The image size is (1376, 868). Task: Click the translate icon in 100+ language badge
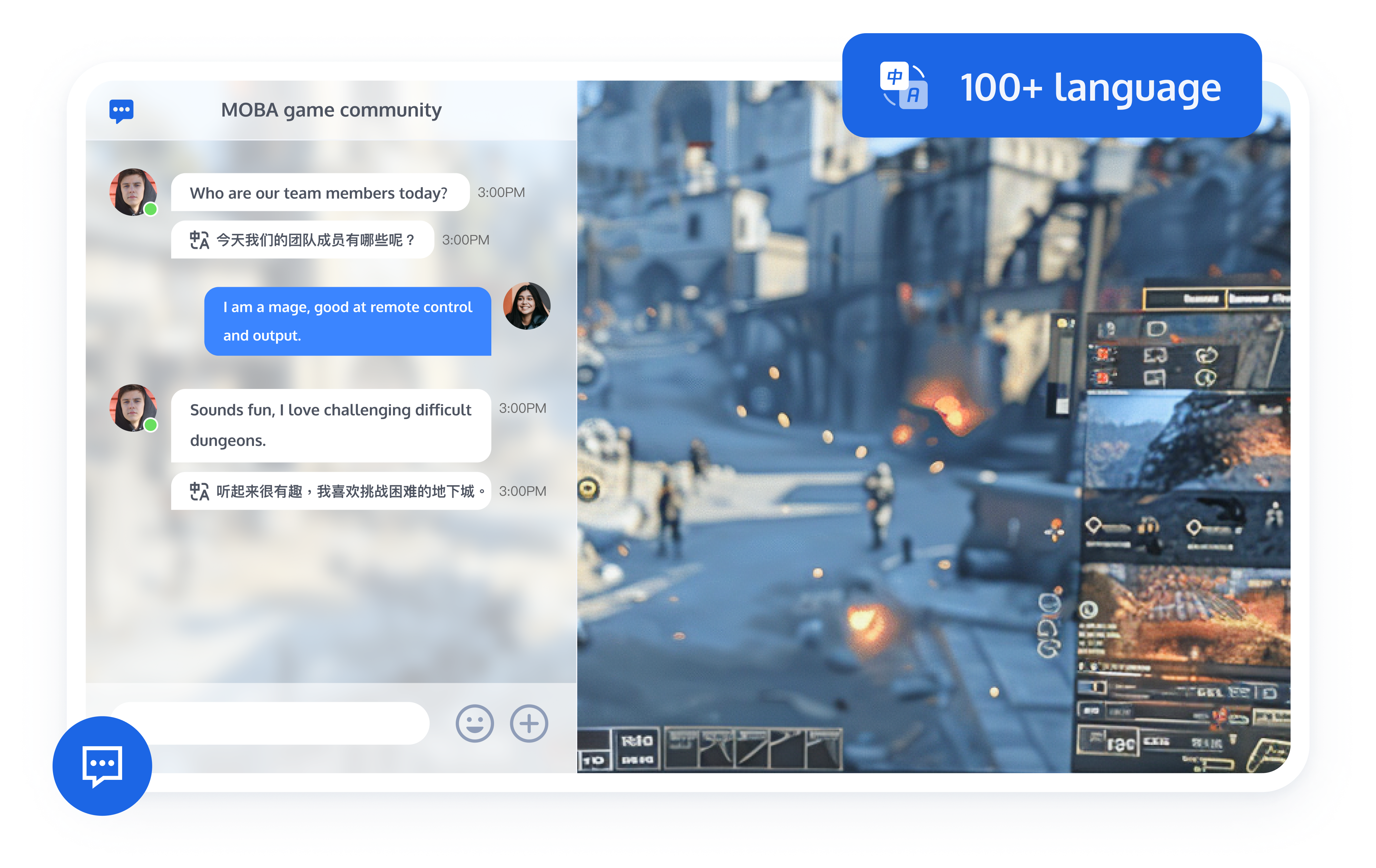click(903, 86)
